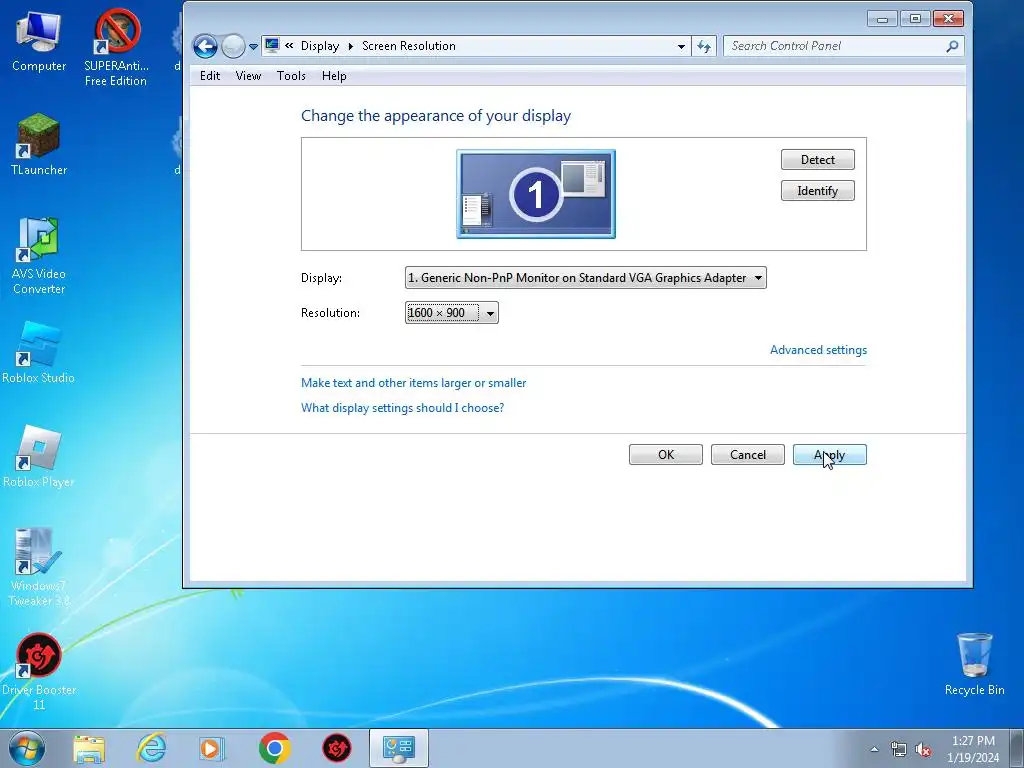Open Windows Media Player from taskbar

pyautogui.click(x=212, y=748)
